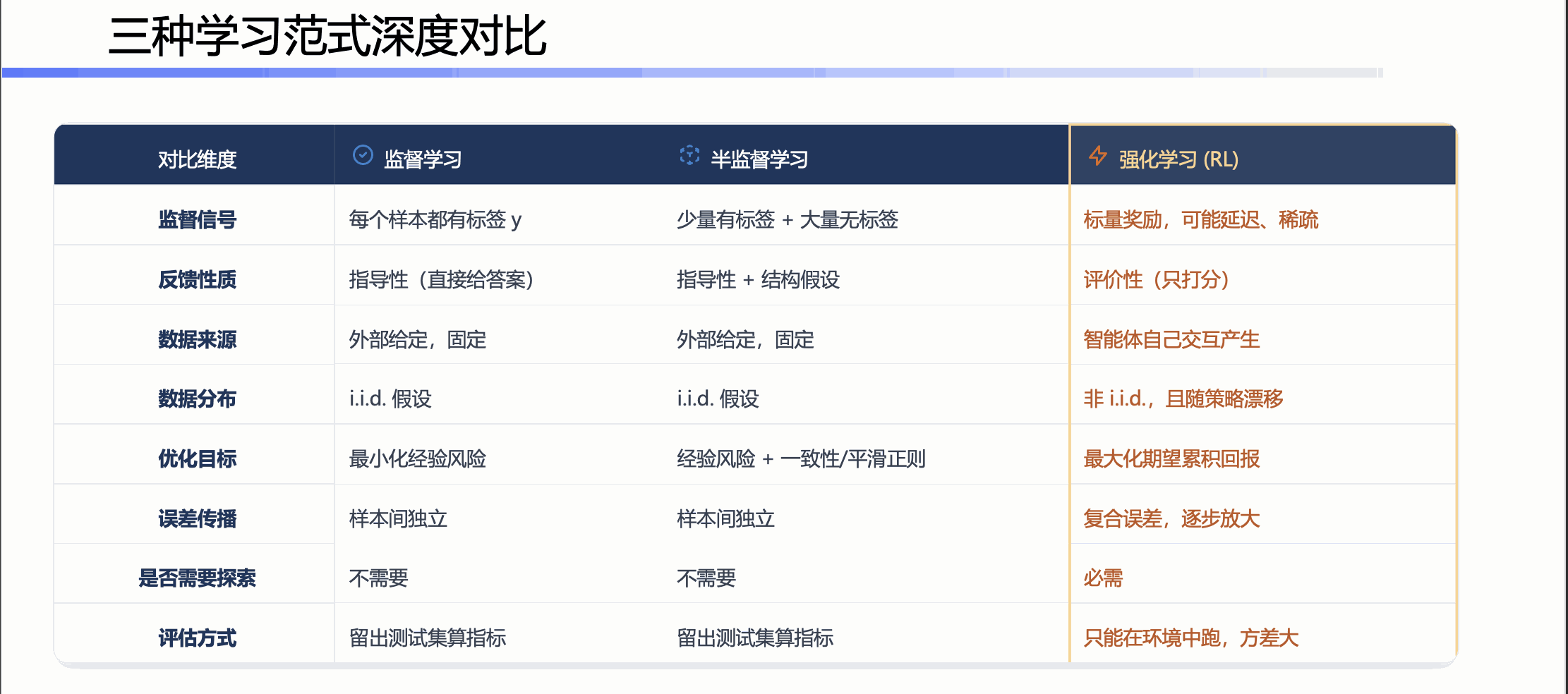1568x694 pixels.
Task: Select the 反馈性质 row label
Action: 197,280
